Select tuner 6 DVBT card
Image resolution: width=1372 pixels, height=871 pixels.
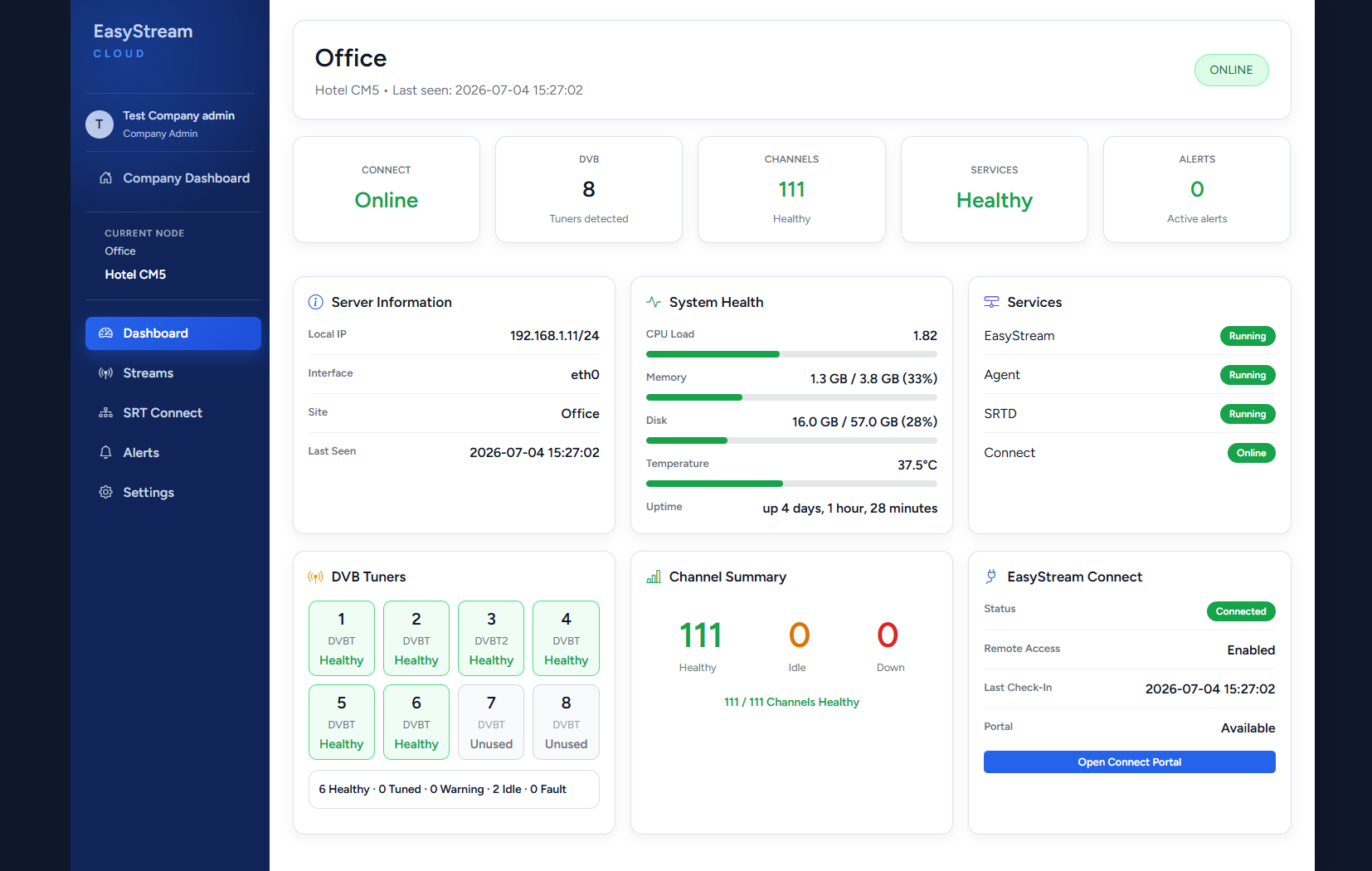pyautogui.click(x=416, y=722)
